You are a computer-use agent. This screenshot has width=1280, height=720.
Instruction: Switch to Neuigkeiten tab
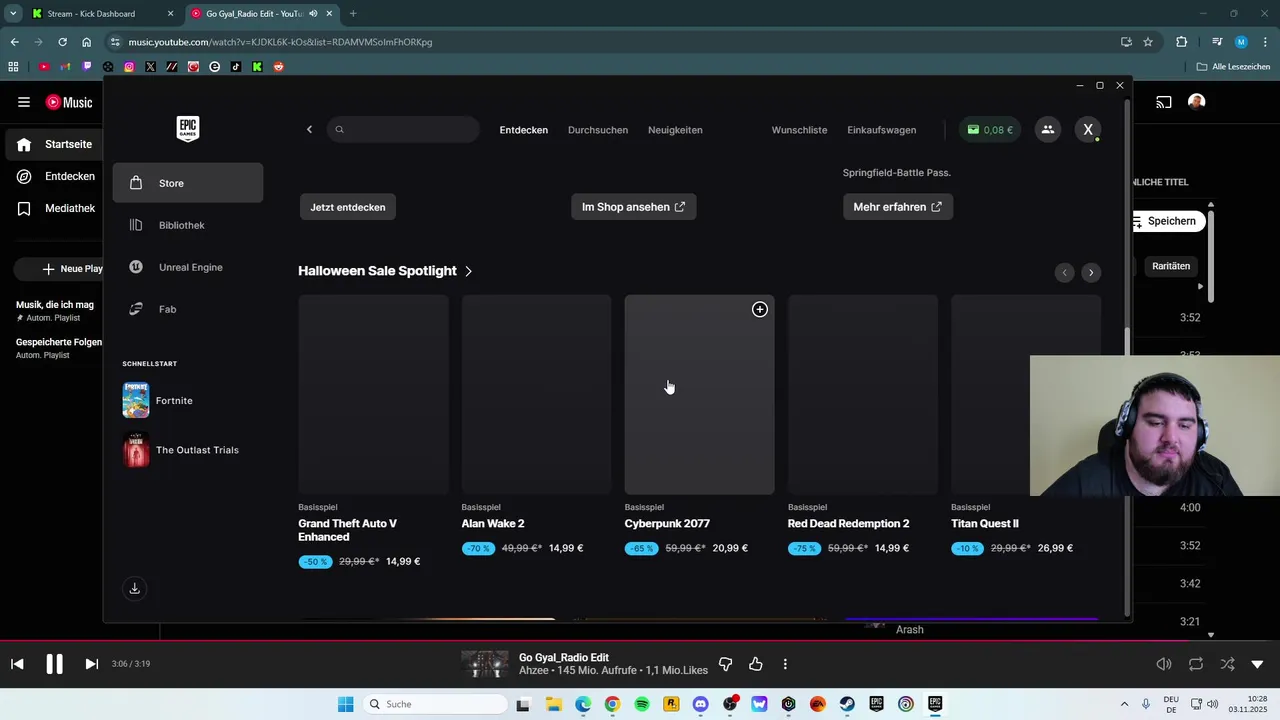pyautogui.click(x=675, y=130)
